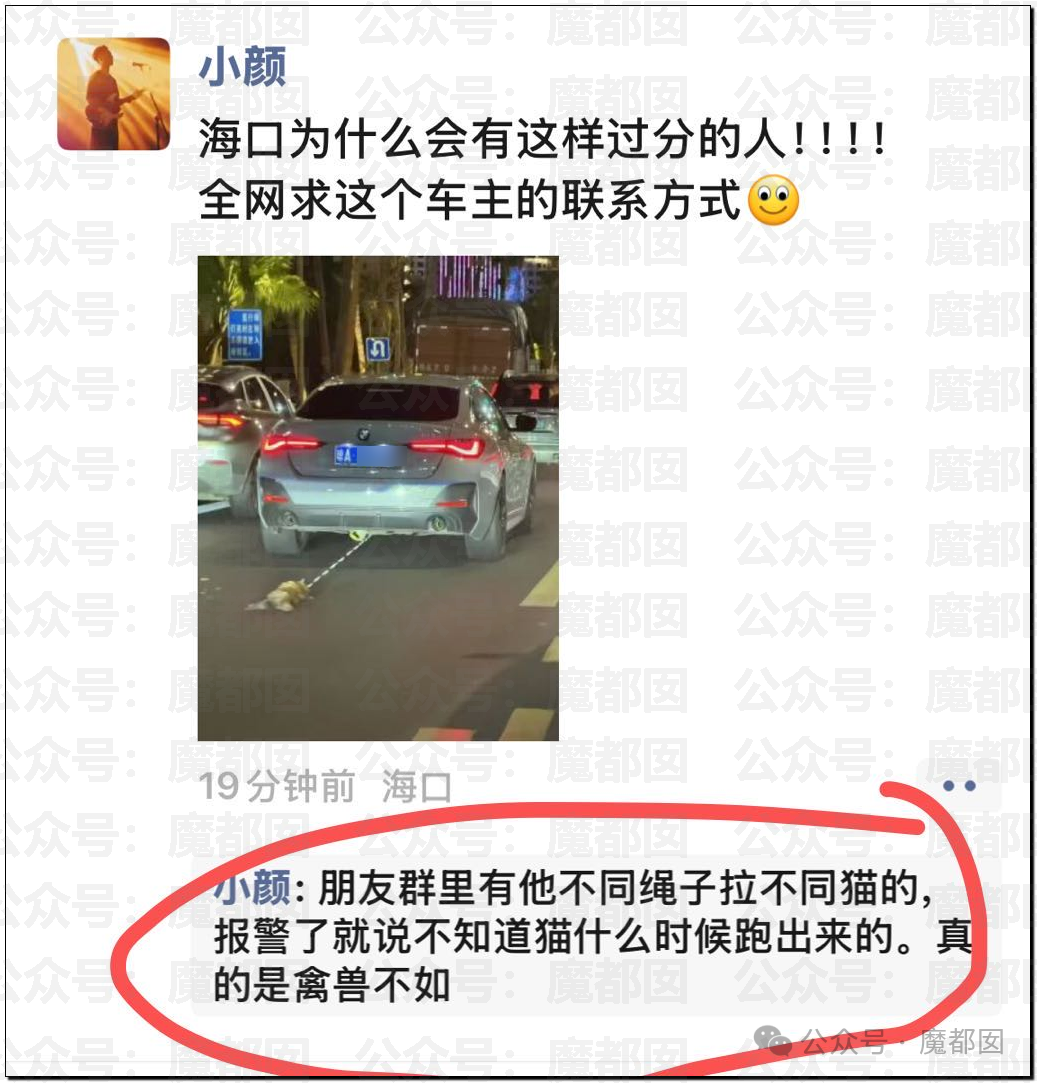Viewport: 1037px width, 1083px height.
Task: Click the smiley emoji in the post
Action: click(x=774, y=201)
